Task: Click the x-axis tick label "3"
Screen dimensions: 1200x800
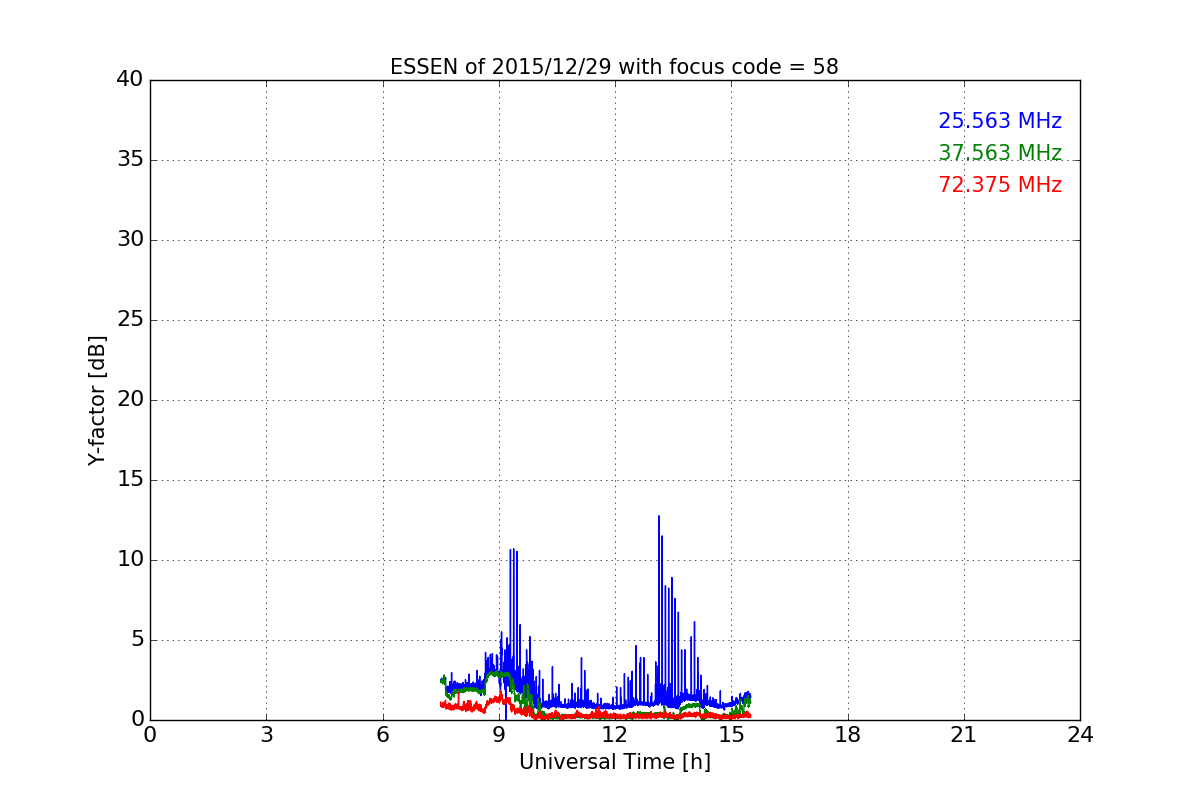Action: coord(266,735)
